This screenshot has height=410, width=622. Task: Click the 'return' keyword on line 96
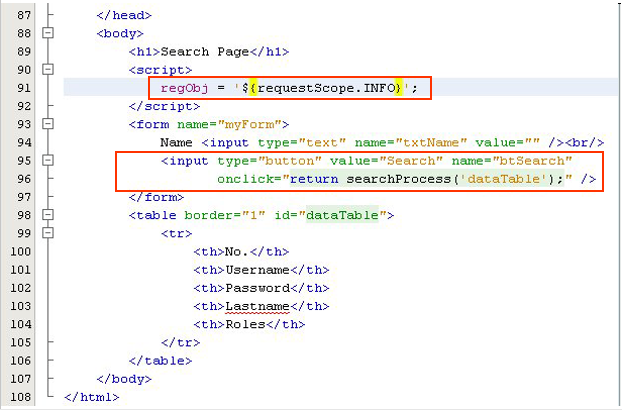pos(314,179)
